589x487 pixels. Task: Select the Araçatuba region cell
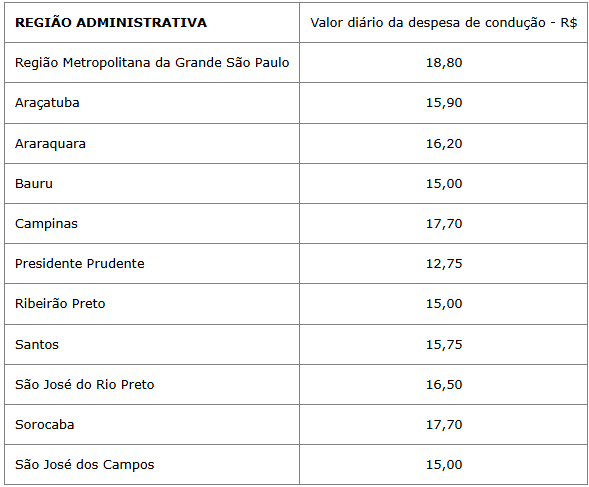[x=152, y=103]
